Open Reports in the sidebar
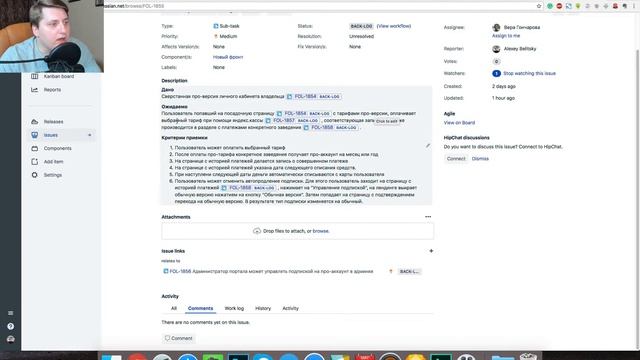The height and width of the screenshot is (360, 640). click(x=52, y=90)
